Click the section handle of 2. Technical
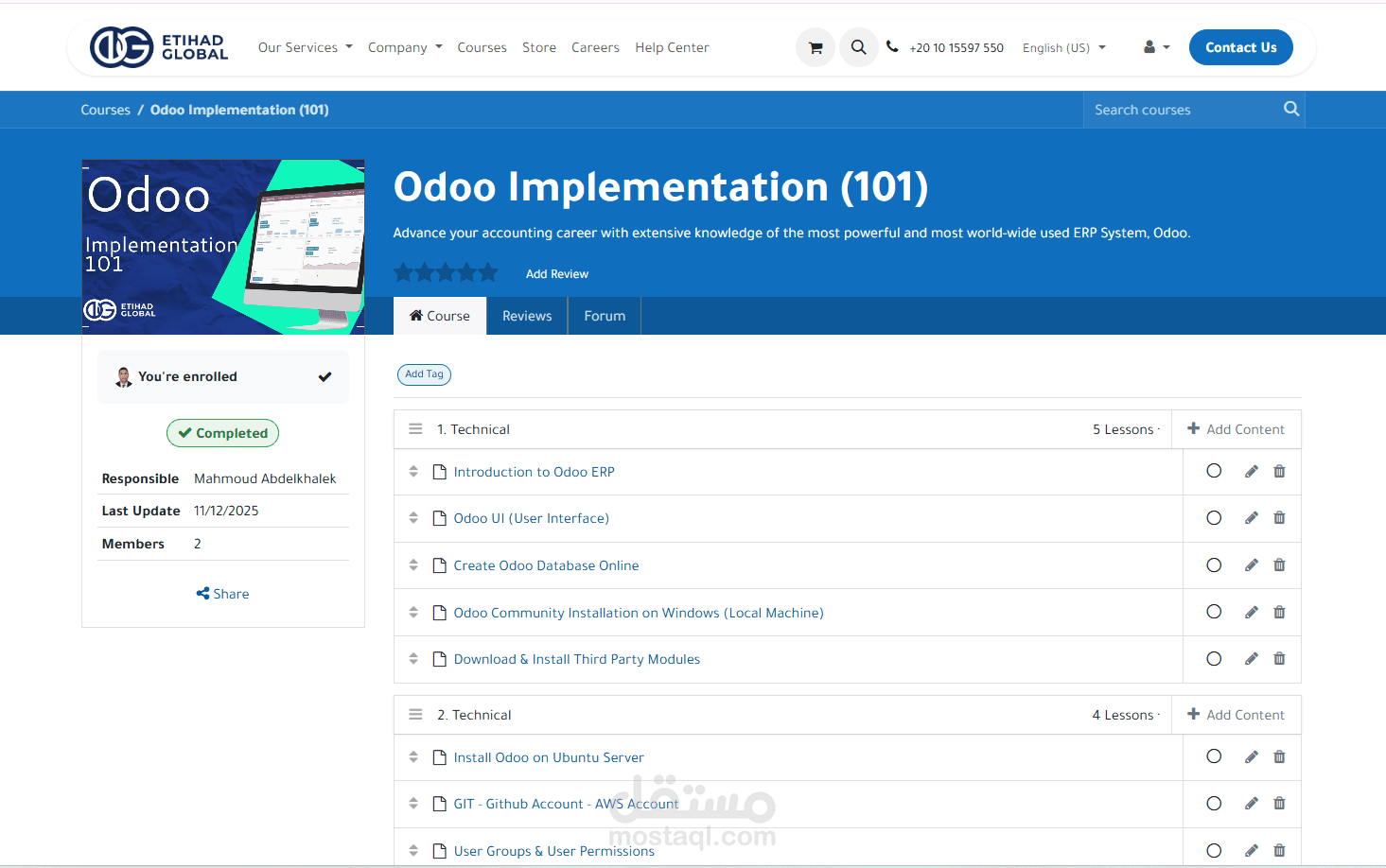 (x=415, y=715)
